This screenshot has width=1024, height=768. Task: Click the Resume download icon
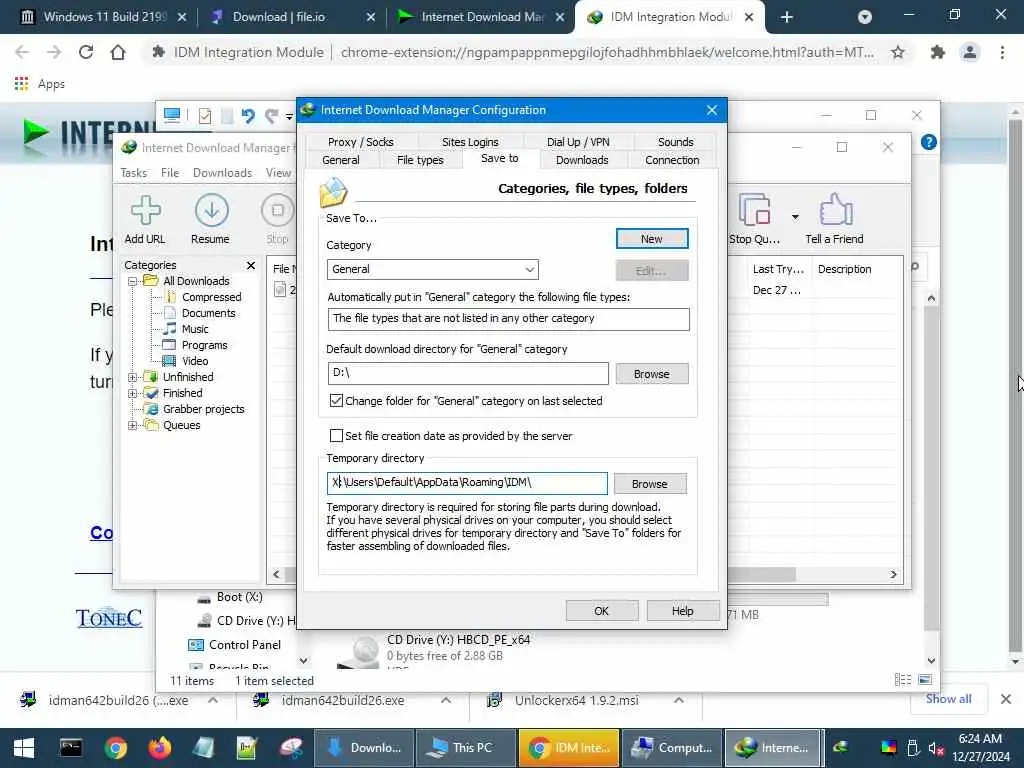pos(211,210)
